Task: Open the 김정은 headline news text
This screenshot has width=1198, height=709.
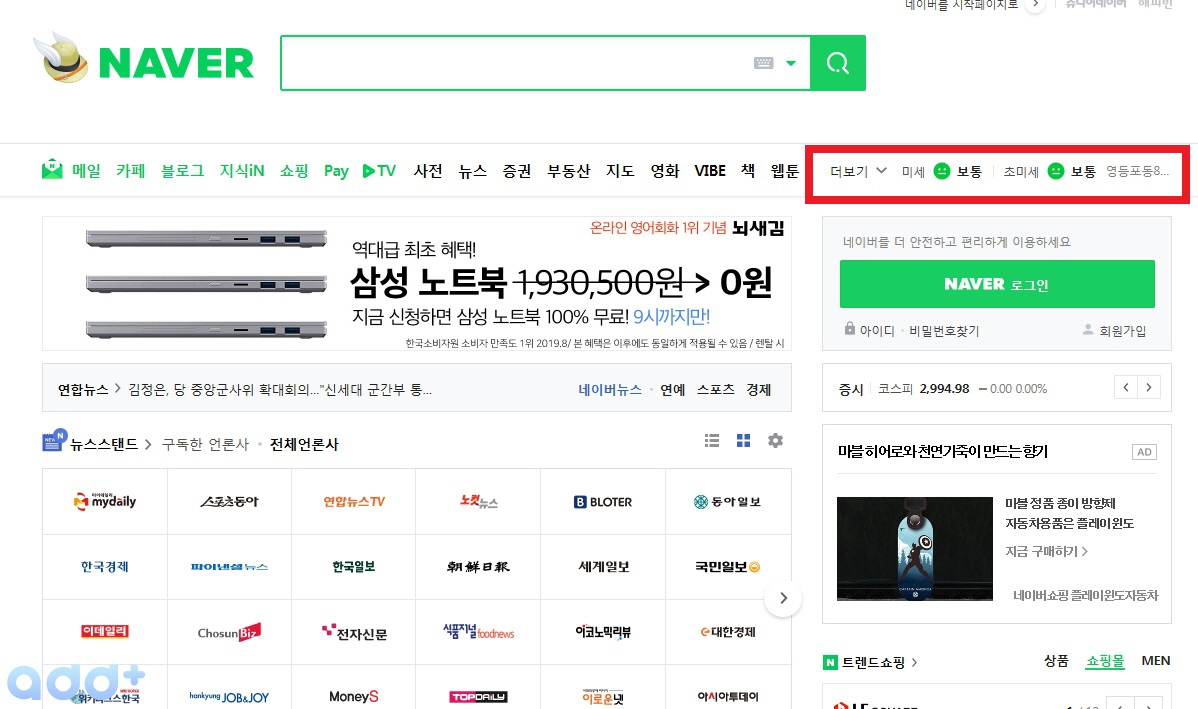Action: tap(280, 390)
